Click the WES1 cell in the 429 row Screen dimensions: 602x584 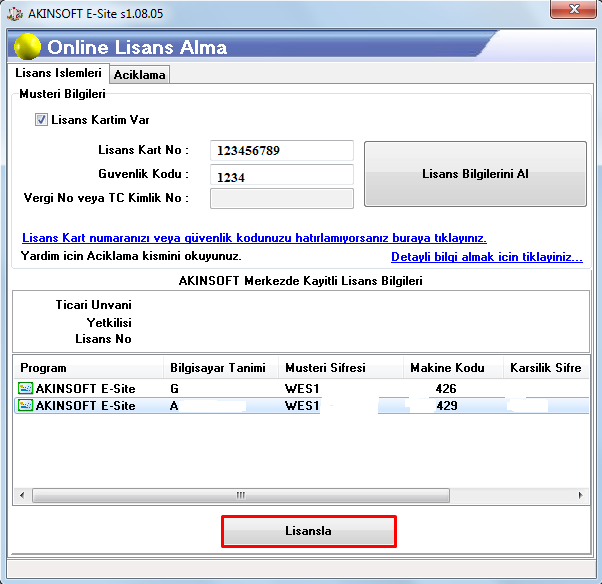302,405
